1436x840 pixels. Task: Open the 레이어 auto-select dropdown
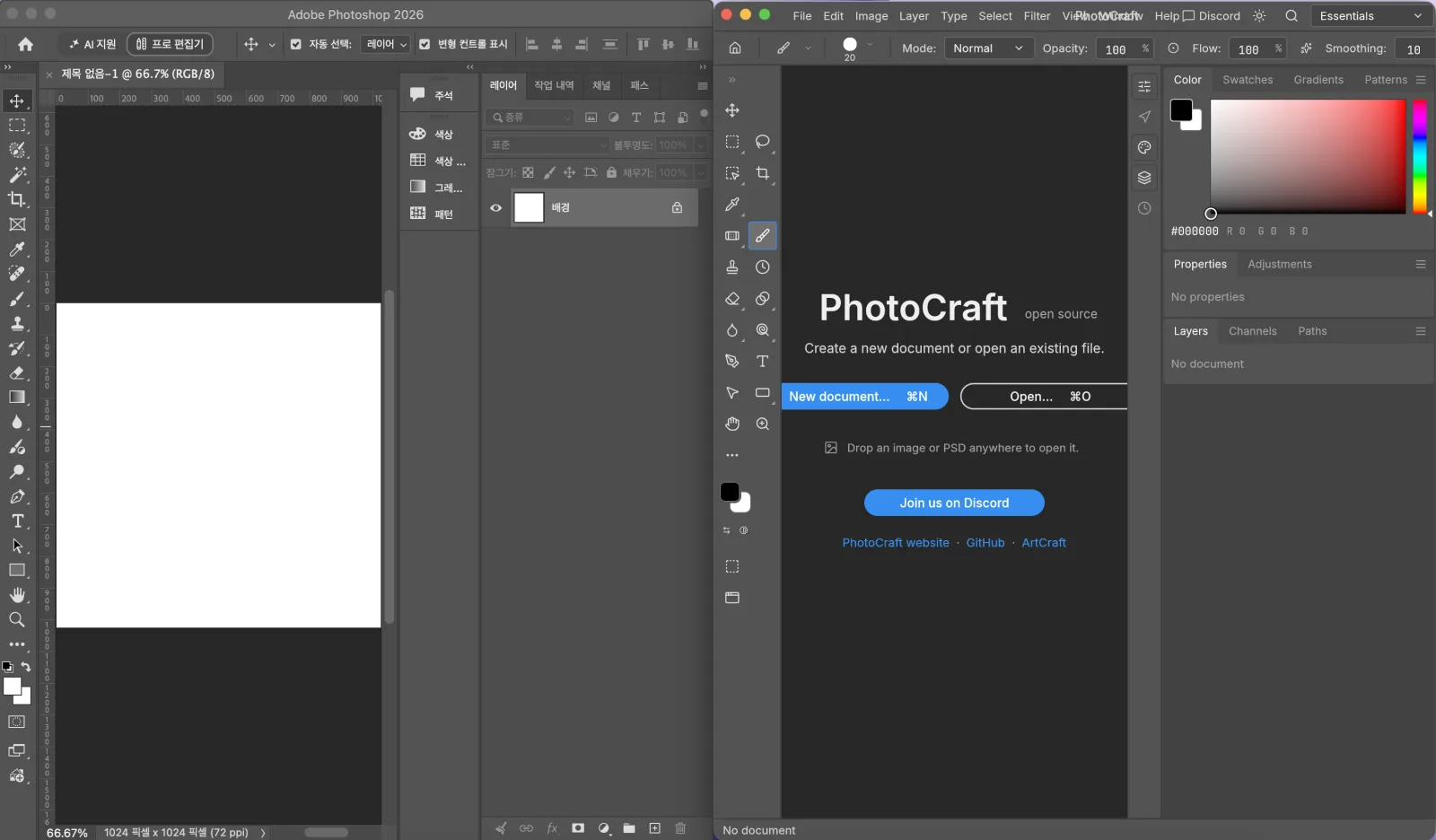click(x=385, y=44)
